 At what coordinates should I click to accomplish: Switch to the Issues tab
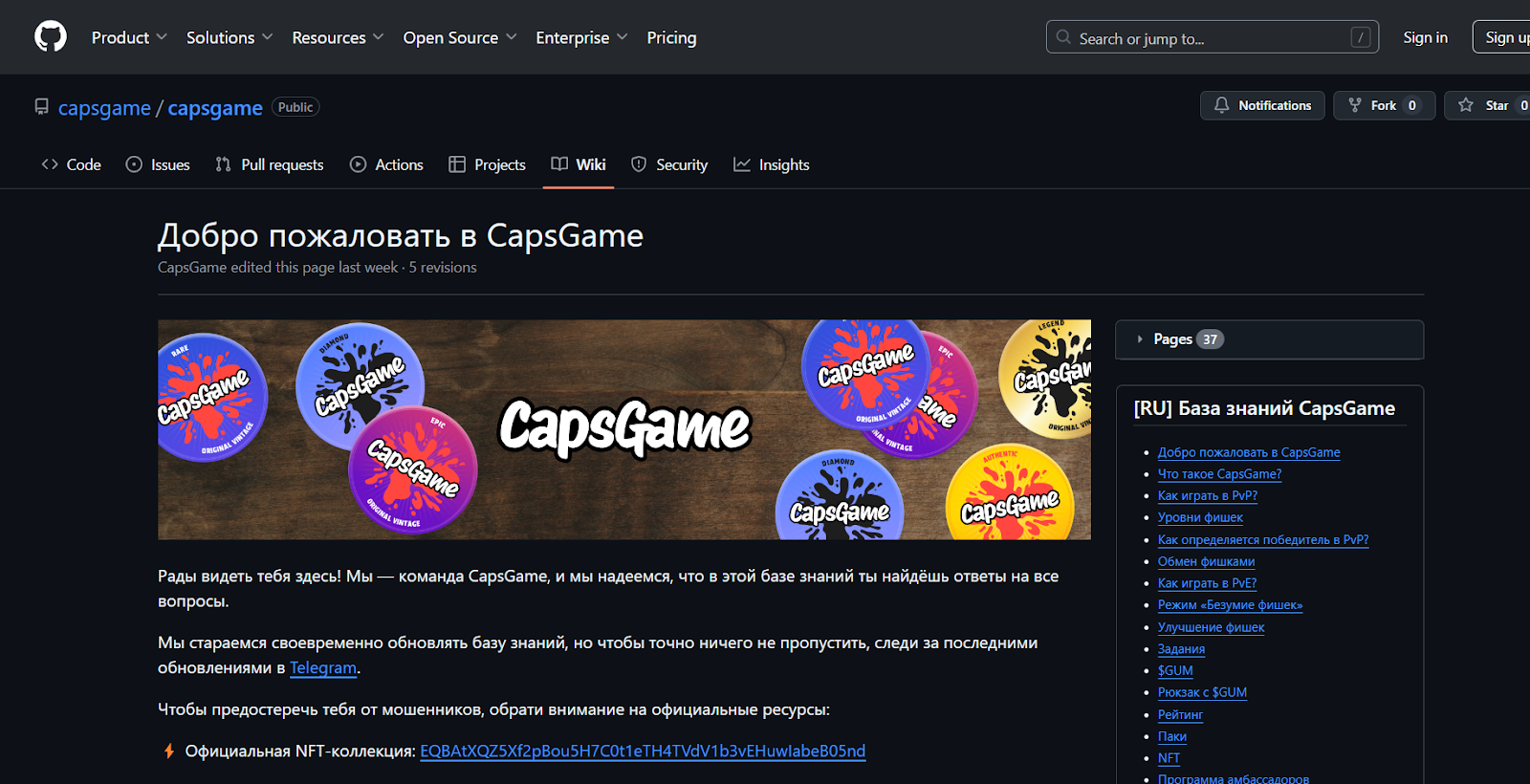158,164
